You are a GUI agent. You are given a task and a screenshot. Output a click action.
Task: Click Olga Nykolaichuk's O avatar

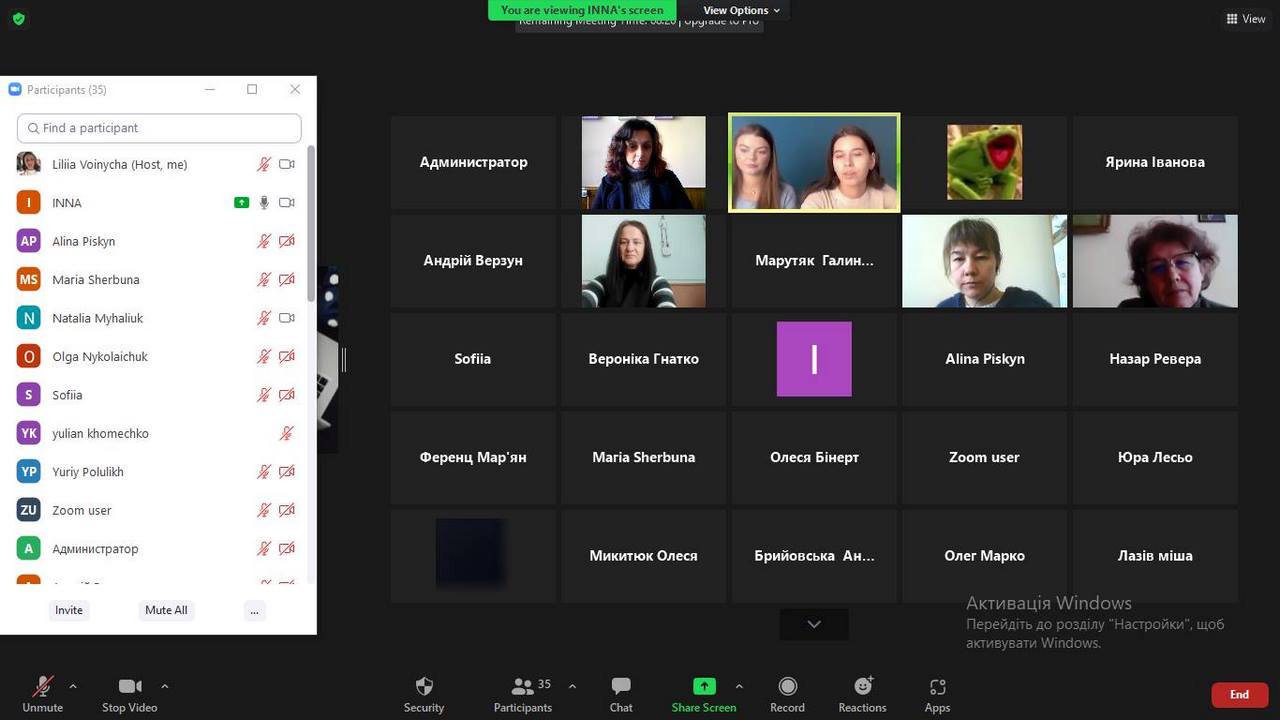(28, 356)
